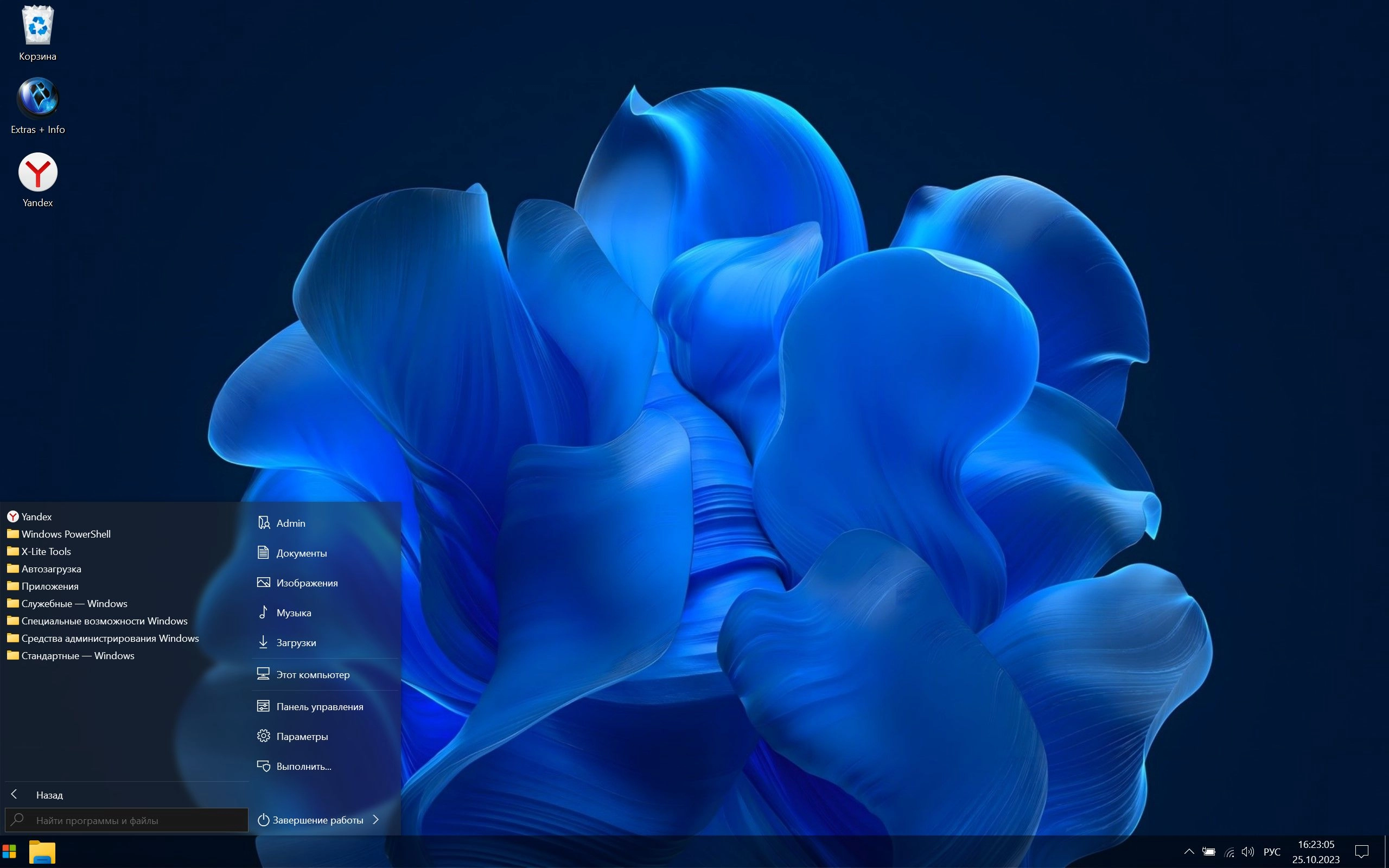Click the network Wi-Fi tray icon
The image size is (1389, 868).
coord(1229,852)
